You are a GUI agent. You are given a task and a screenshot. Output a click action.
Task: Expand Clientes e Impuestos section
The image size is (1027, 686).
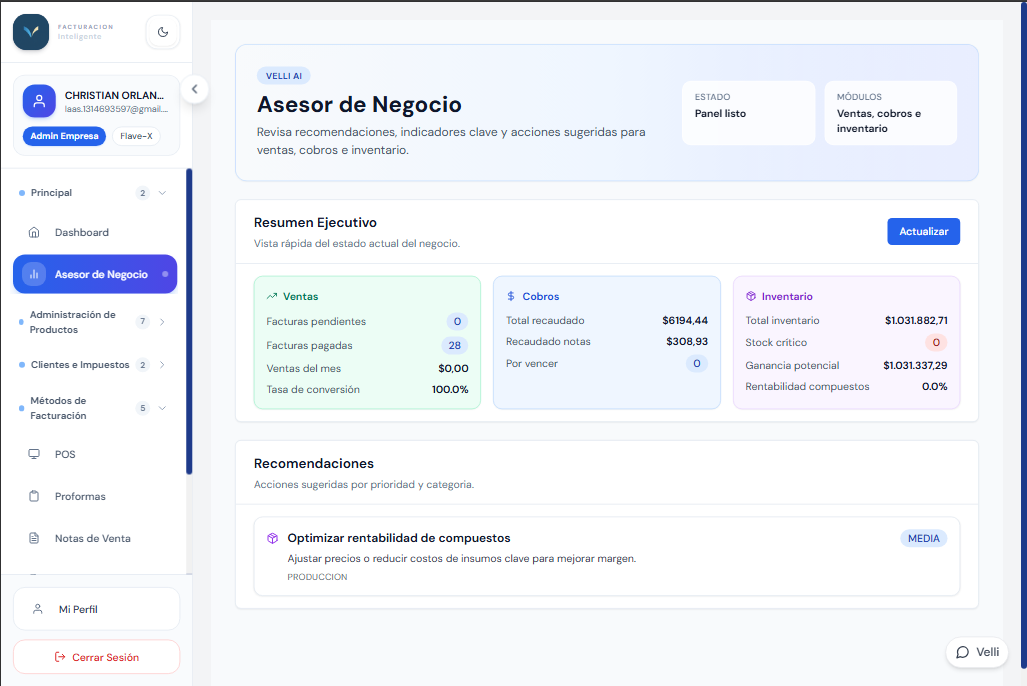(x=162, y=364)
